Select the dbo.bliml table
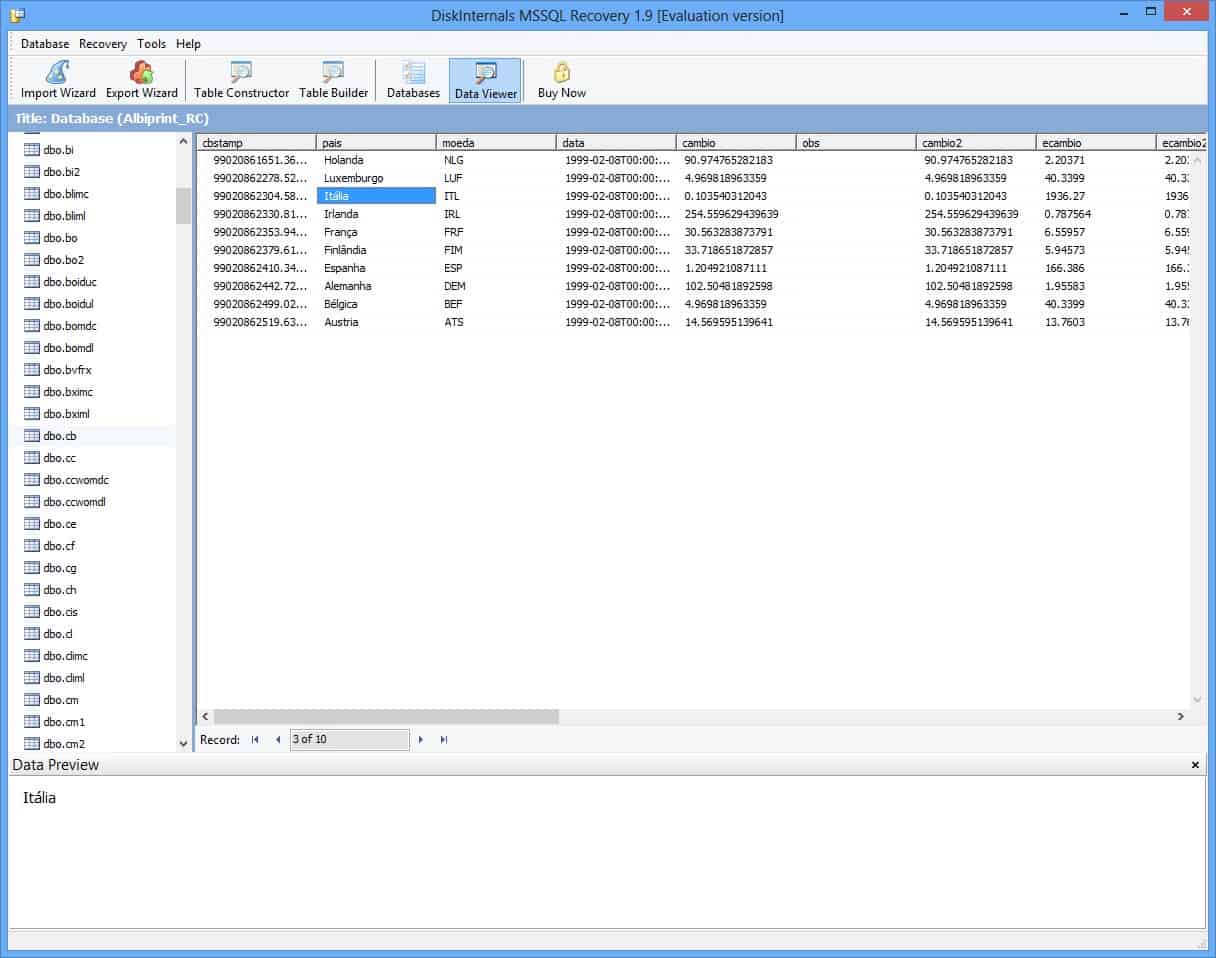1216x958 pixels. [x=65, y=216]
